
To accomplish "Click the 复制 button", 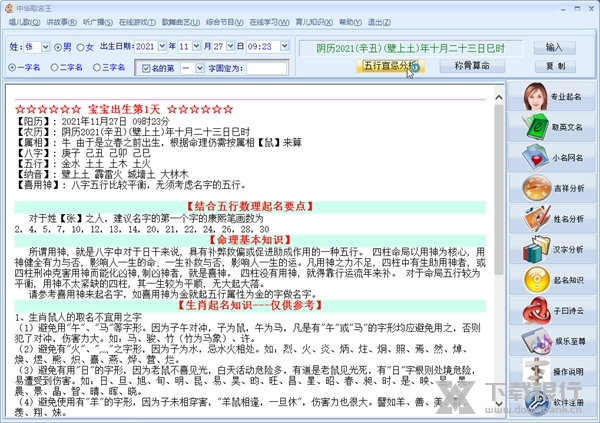I will (555, 66).
